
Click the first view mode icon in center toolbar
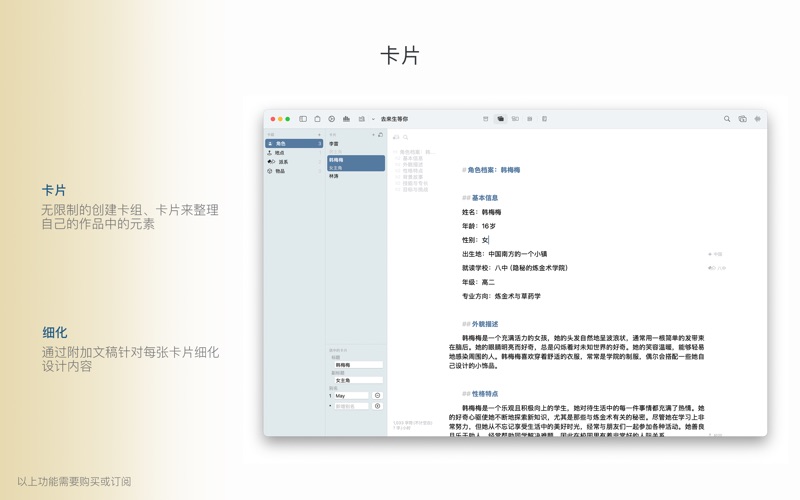(486, 119)
